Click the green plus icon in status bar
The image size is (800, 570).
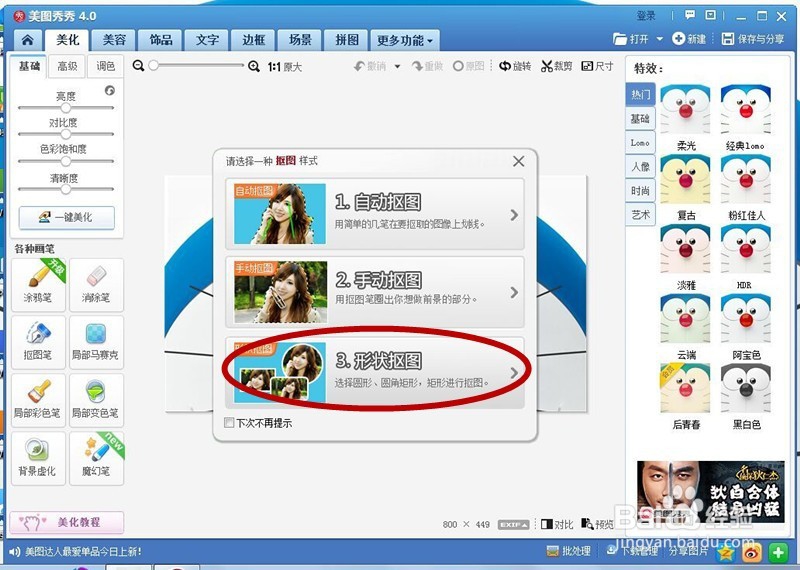[x=778, y=552]
